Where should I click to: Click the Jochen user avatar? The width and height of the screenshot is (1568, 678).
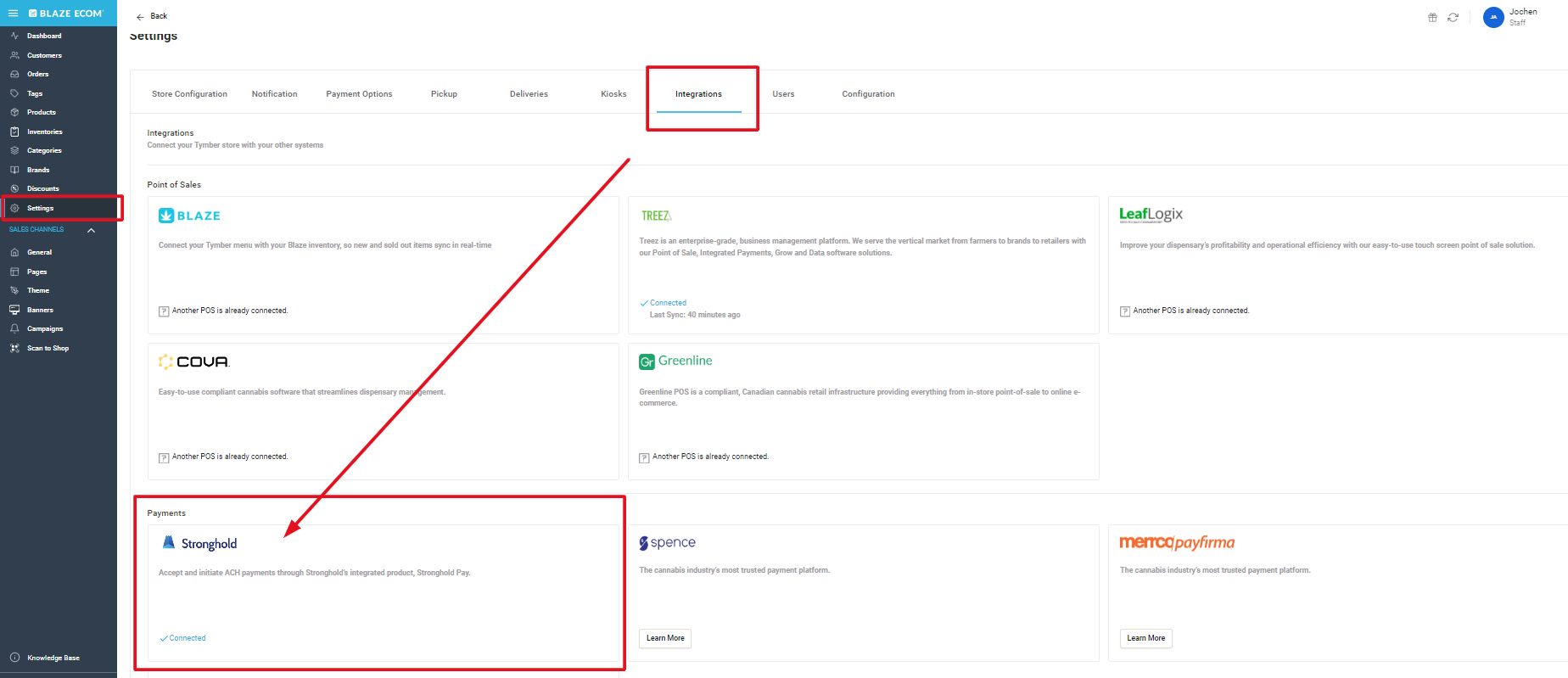(1493, 17)
